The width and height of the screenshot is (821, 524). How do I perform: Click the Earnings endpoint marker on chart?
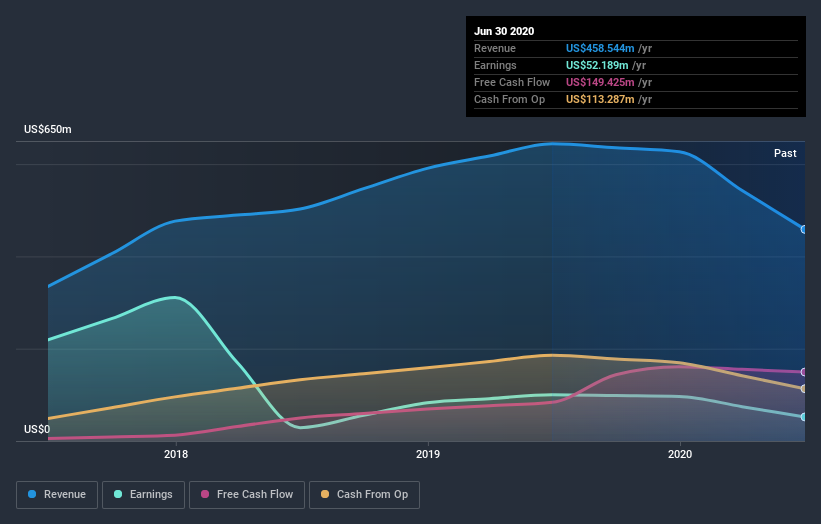tap(804, 417)
